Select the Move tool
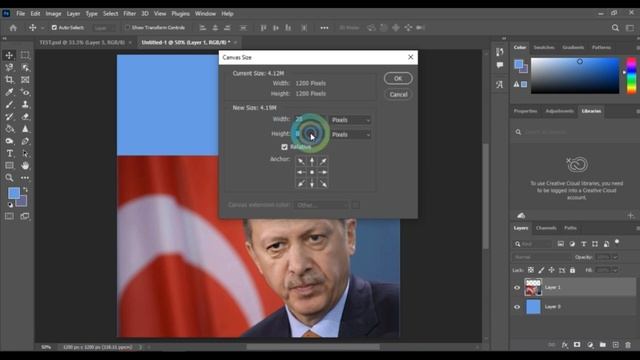Screen dimensions: 640x360 (x=9, y=55)
